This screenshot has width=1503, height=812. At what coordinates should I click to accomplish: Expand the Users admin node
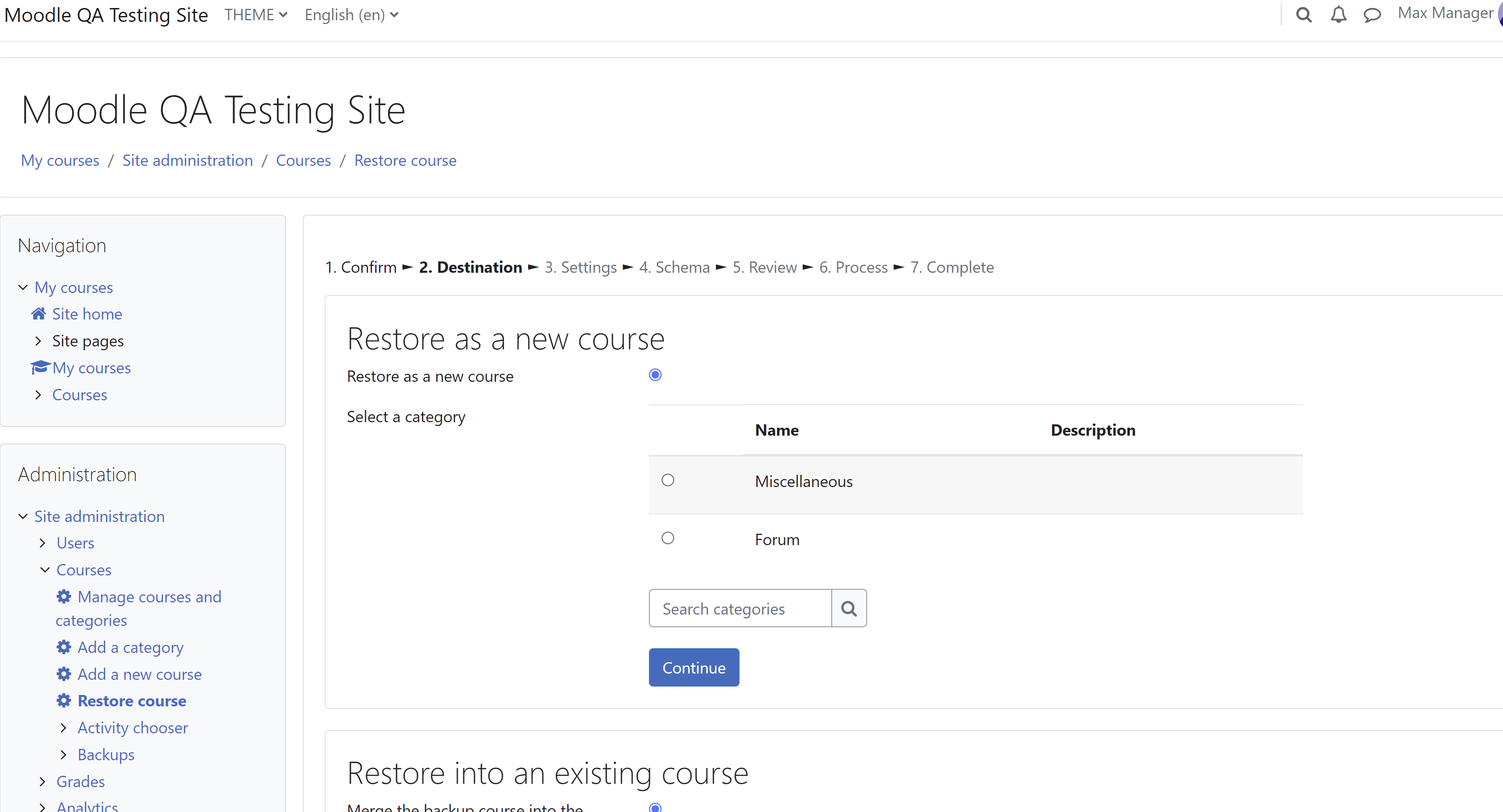pos(43,543)
